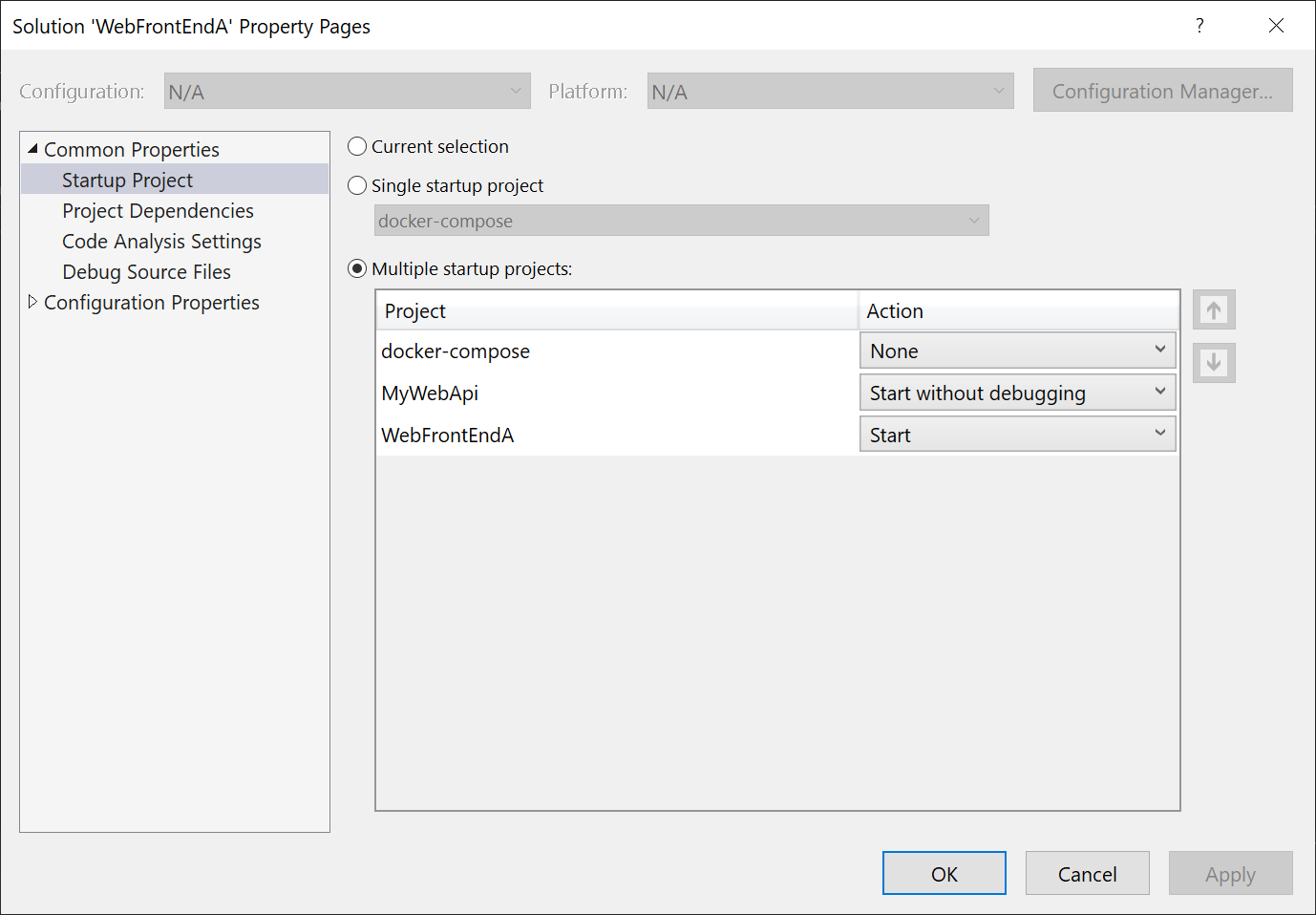Open Code Analysis Settings
The image size is (1316, 915).
click(161, 241)
